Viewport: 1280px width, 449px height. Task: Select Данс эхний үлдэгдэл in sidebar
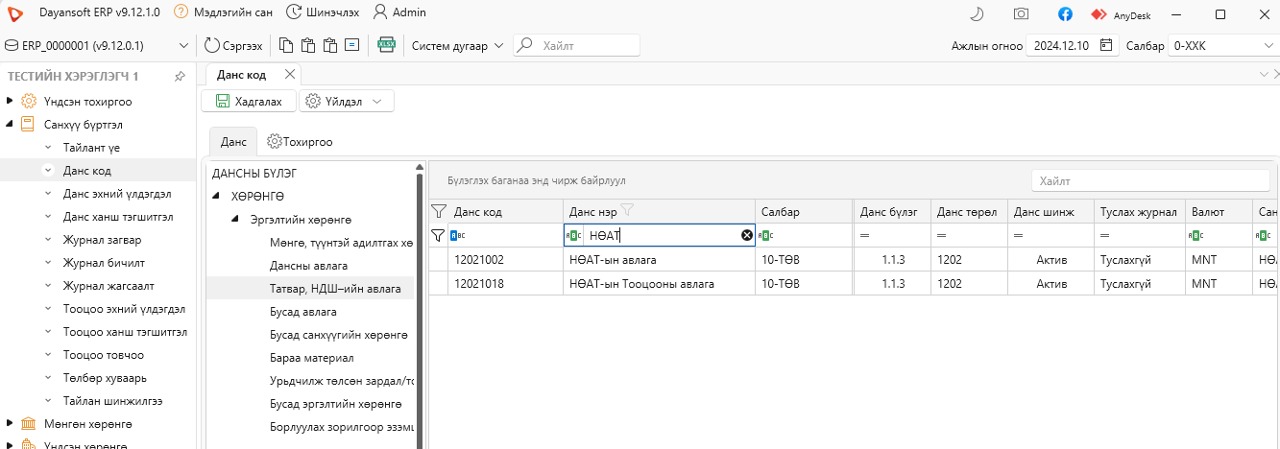(117, 193)
